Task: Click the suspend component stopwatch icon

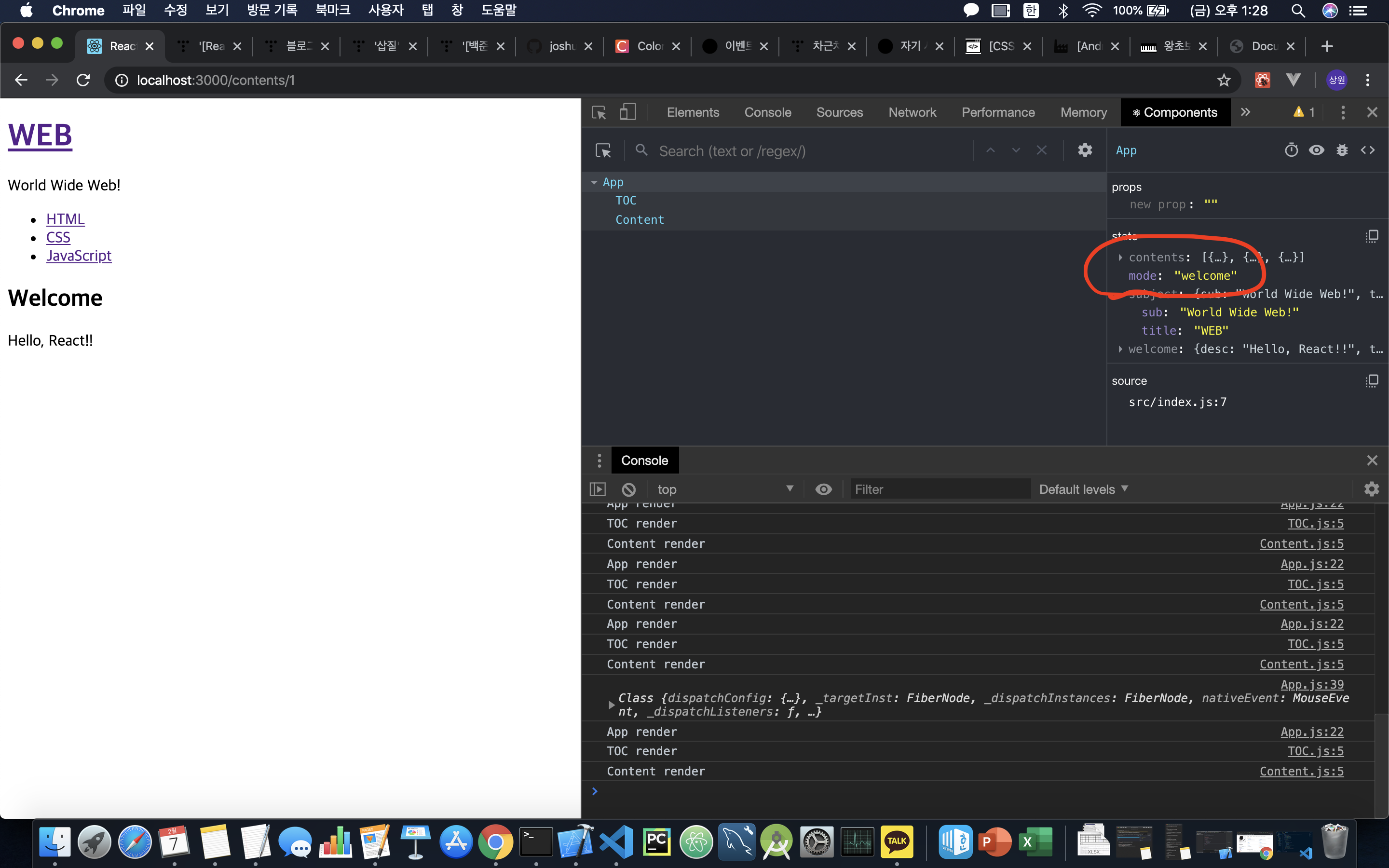Action: tap(1291, 150)
